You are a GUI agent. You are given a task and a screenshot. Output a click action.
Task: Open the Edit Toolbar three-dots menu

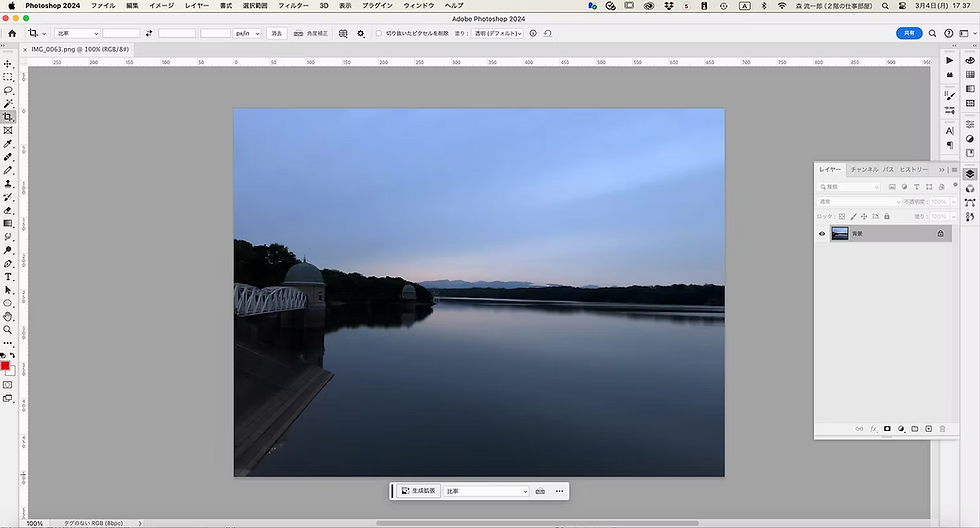8,343
